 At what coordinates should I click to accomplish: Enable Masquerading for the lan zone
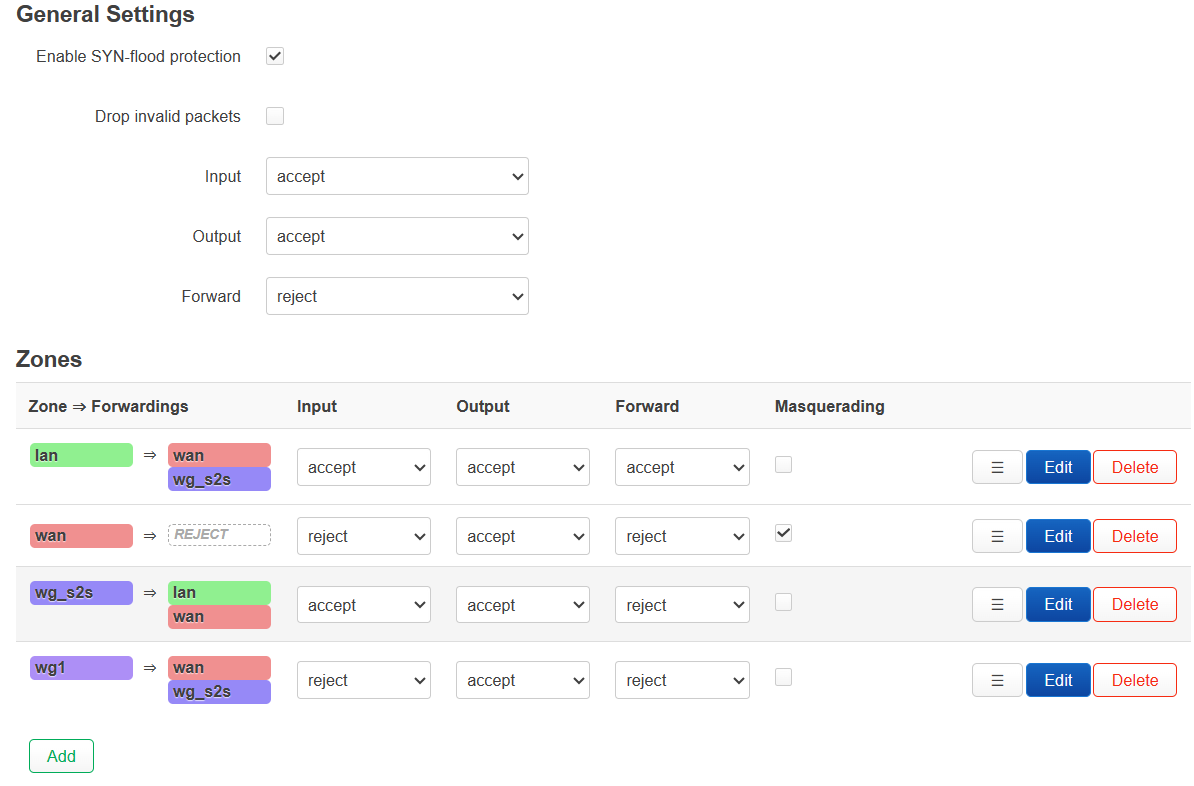click(x=784, y=464)
